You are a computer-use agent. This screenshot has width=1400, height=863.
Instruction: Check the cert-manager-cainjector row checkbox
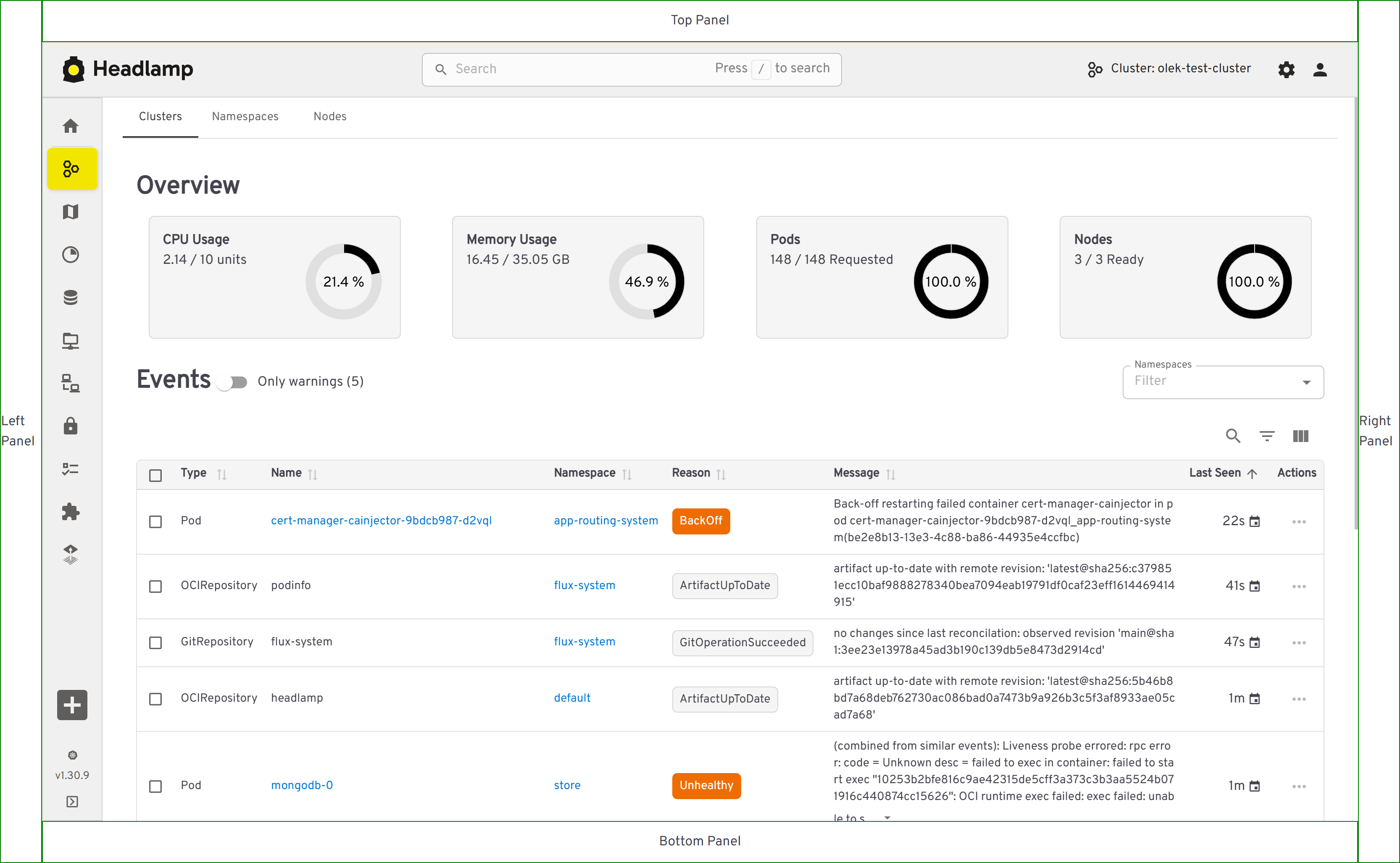155,522
